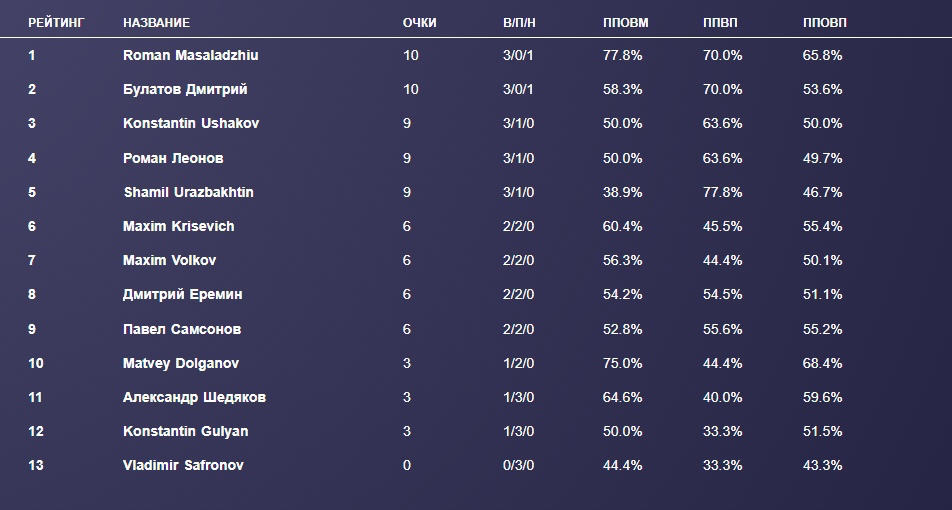Click on Роман Леонов
Viewport: 952px width, 510px height.
[x=173, y=158]
